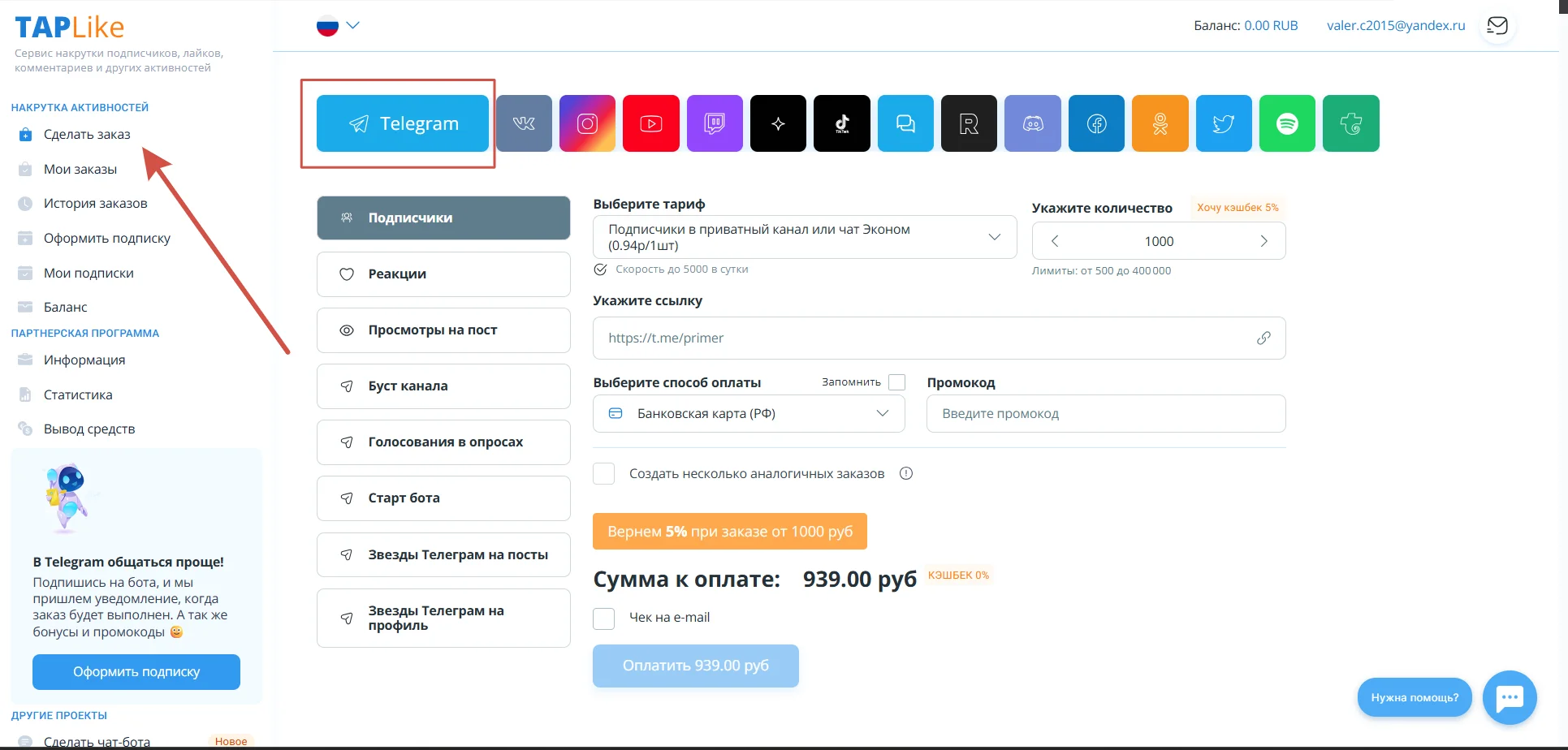Screen dimensions: 1568x750
Task: Switch to the VK service tile
Action: (x=524, y=123)
